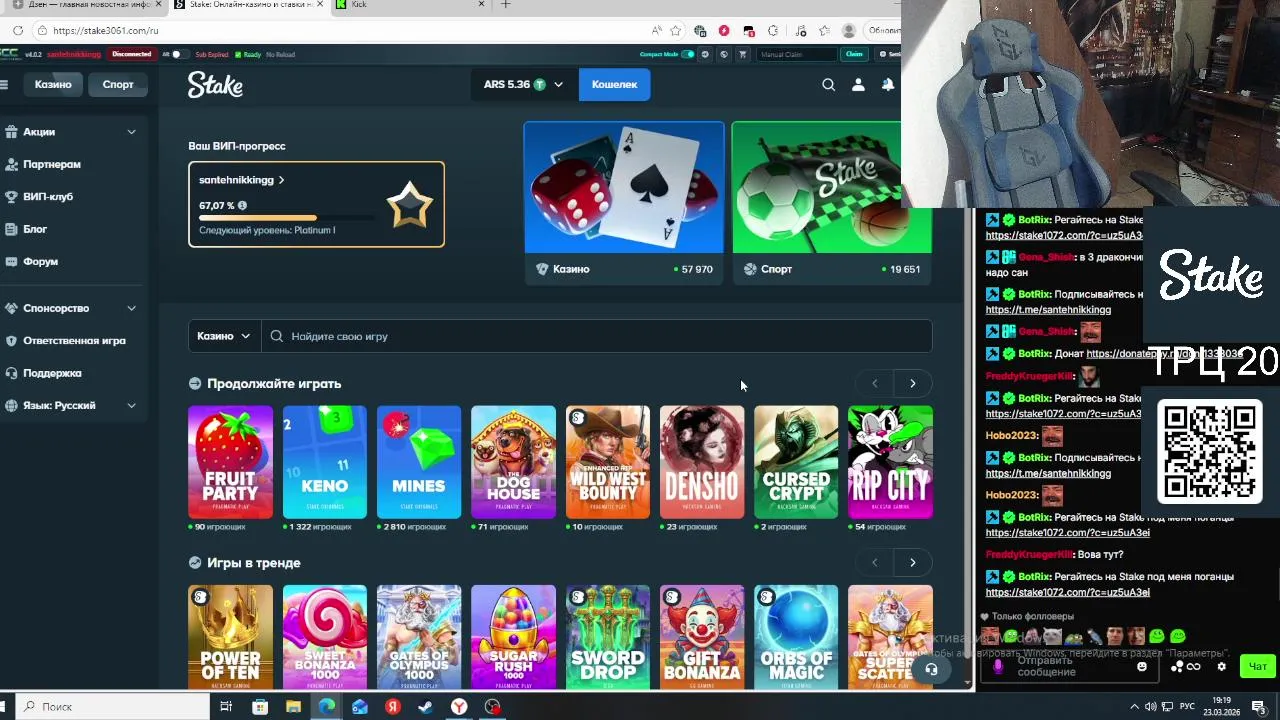The image size is (1280, 720).
Task: Click the Disconnected status button
Action: point(131,54)
